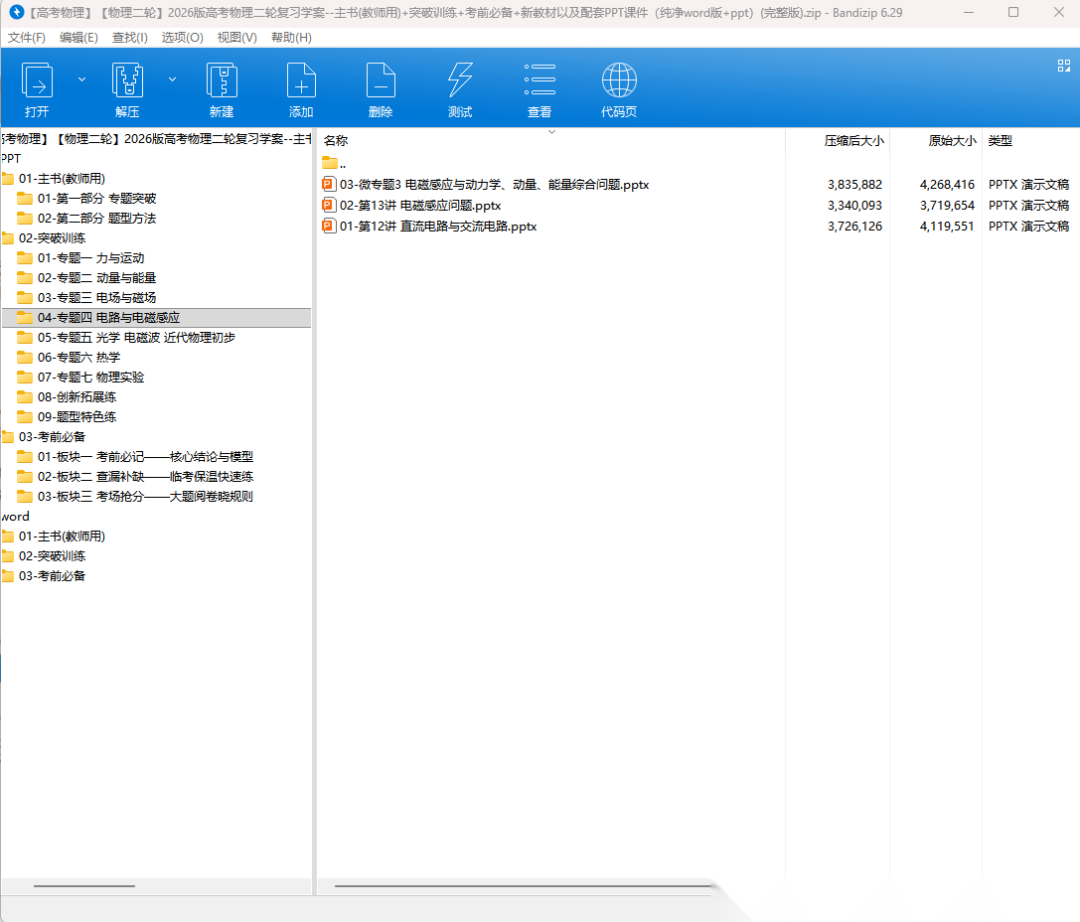Open the 选项(O) menu

(182, 37)
